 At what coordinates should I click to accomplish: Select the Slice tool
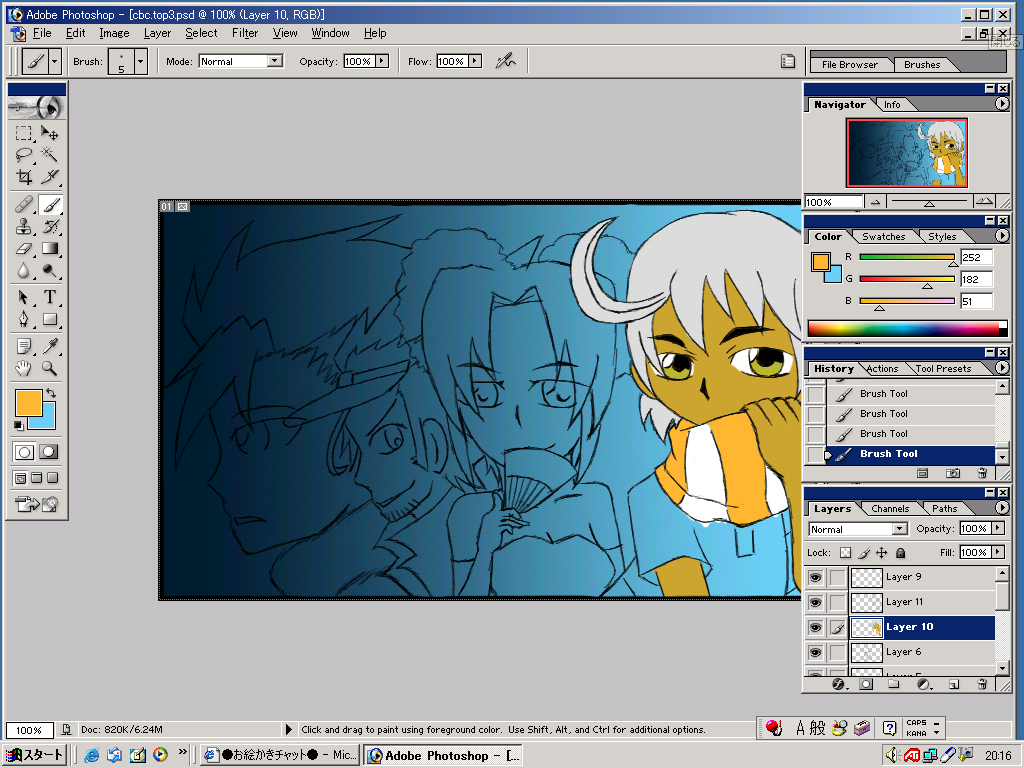tap(50, 177)
